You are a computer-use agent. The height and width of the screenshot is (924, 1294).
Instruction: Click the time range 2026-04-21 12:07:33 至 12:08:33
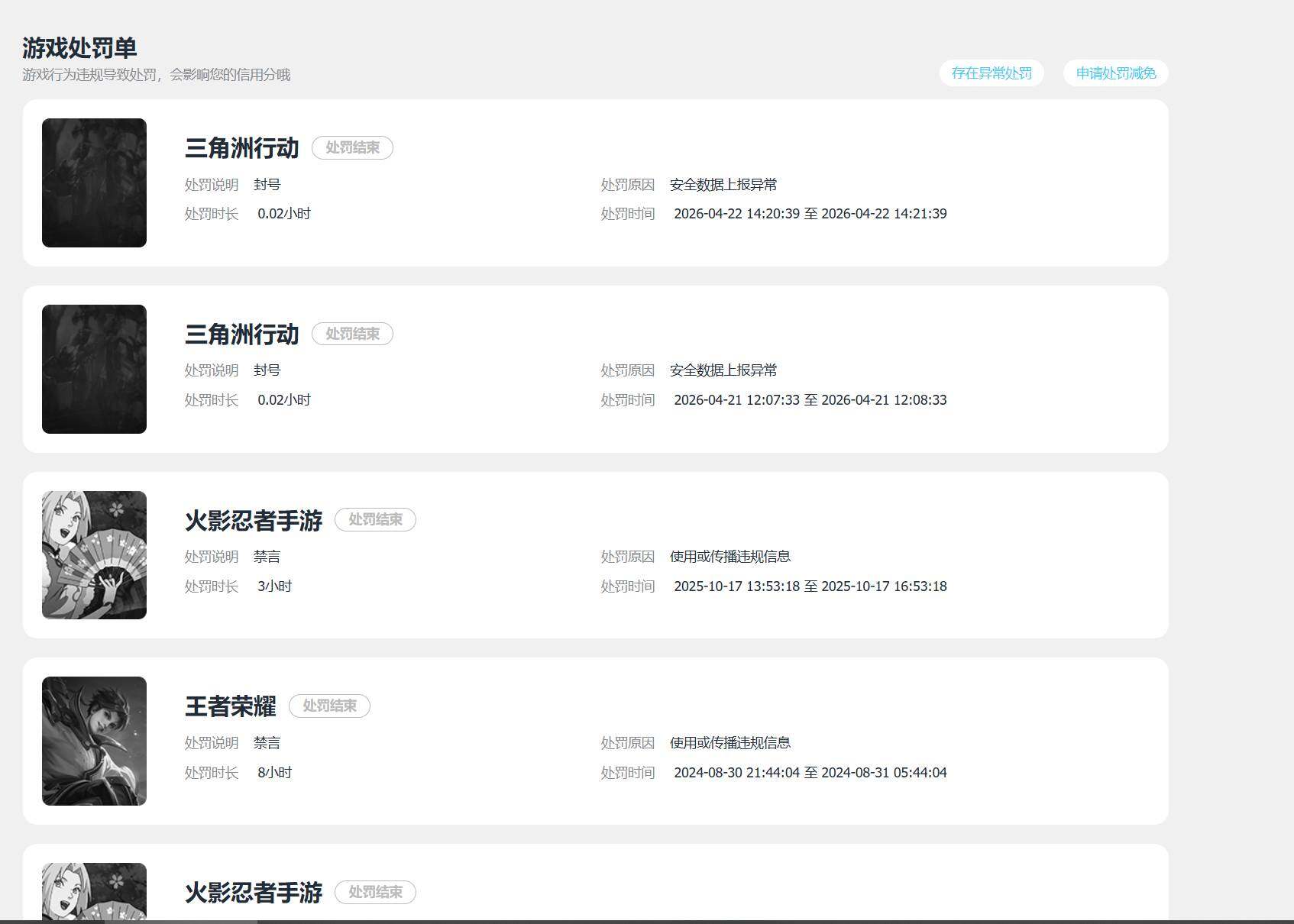810,400
